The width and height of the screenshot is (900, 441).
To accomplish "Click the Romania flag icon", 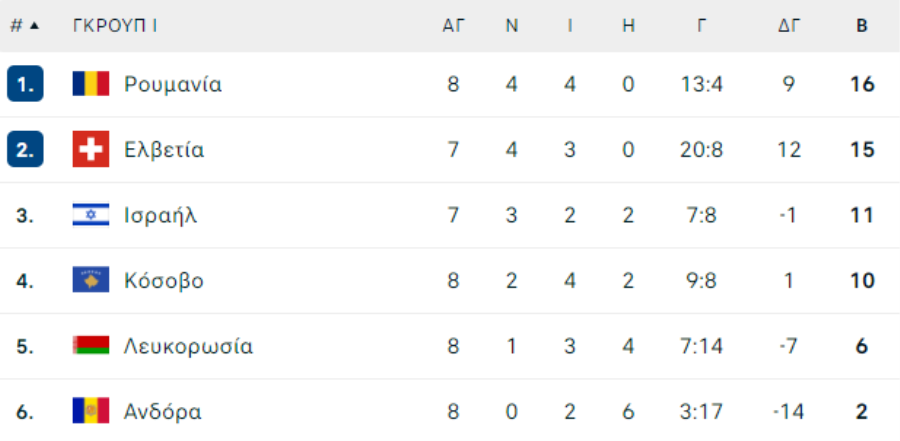I will click(x=91, y=84).
